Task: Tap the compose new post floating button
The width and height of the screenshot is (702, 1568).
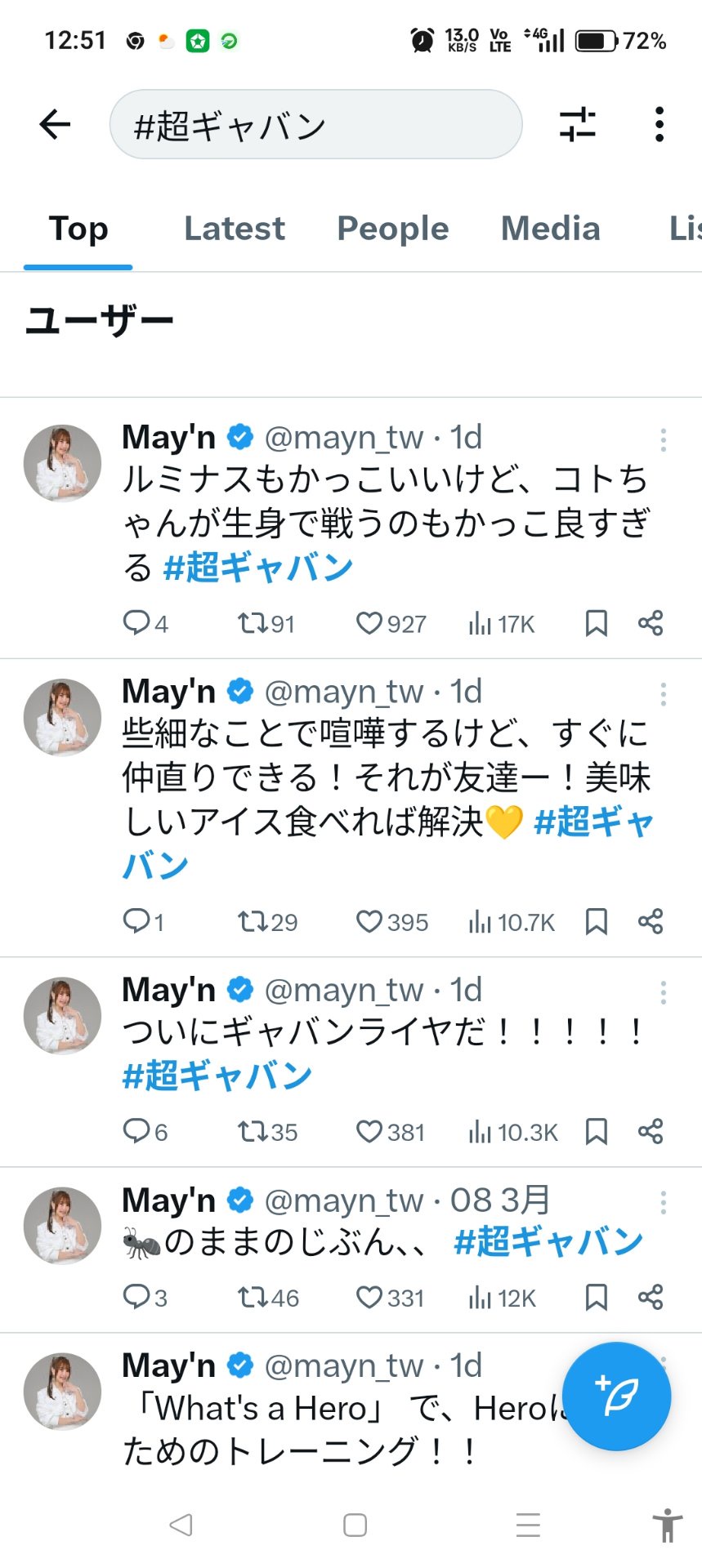Action: point(616,1396)
